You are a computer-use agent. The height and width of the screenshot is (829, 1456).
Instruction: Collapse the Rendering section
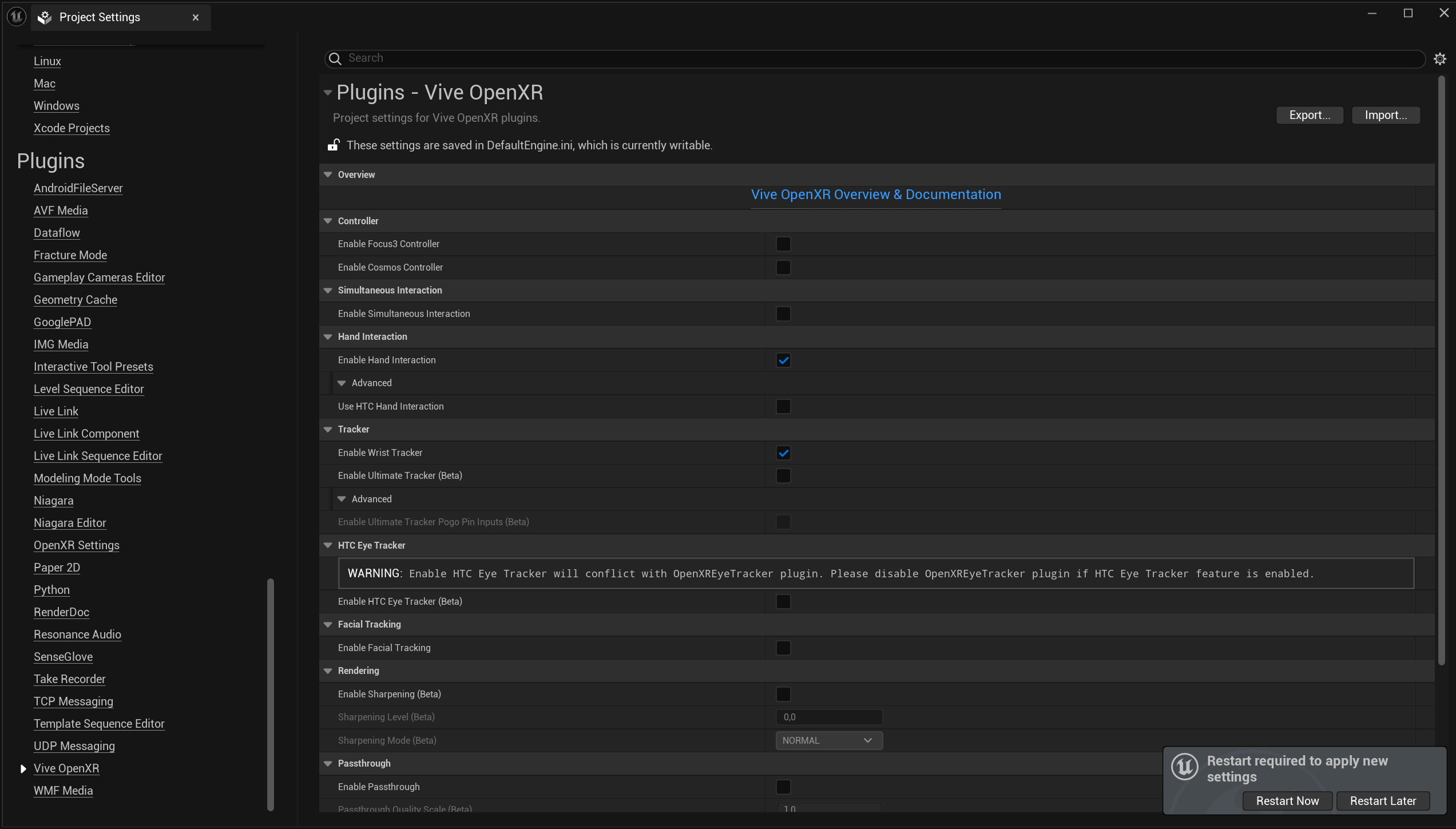click(327, 670)
